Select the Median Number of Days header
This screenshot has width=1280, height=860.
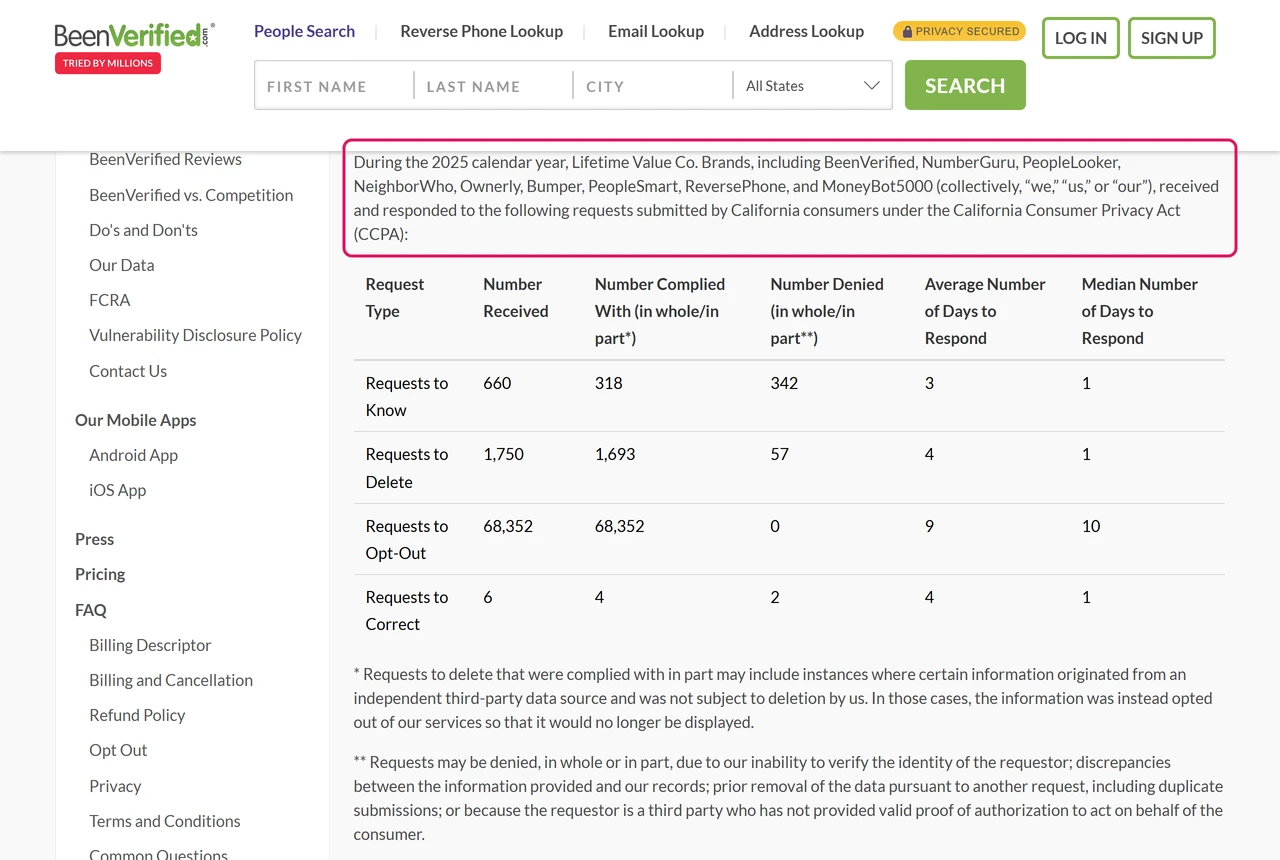1140,311
